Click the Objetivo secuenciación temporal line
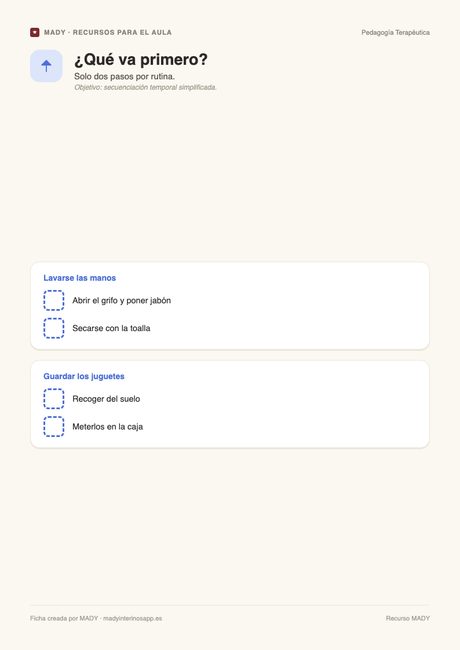This screenshot has width=460, height=650. tap(145, 87)
